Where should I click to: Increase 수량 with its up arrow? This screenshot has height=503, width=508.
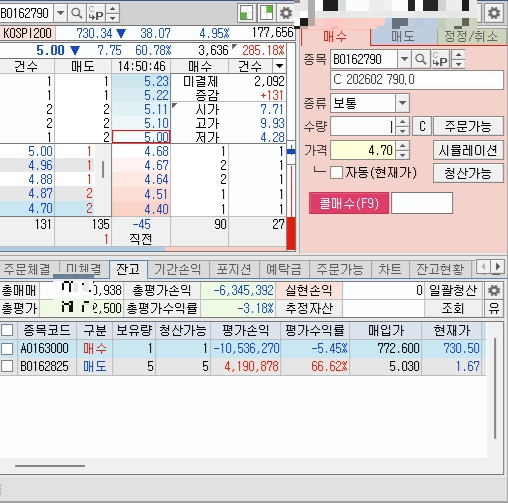pos(403,122)
